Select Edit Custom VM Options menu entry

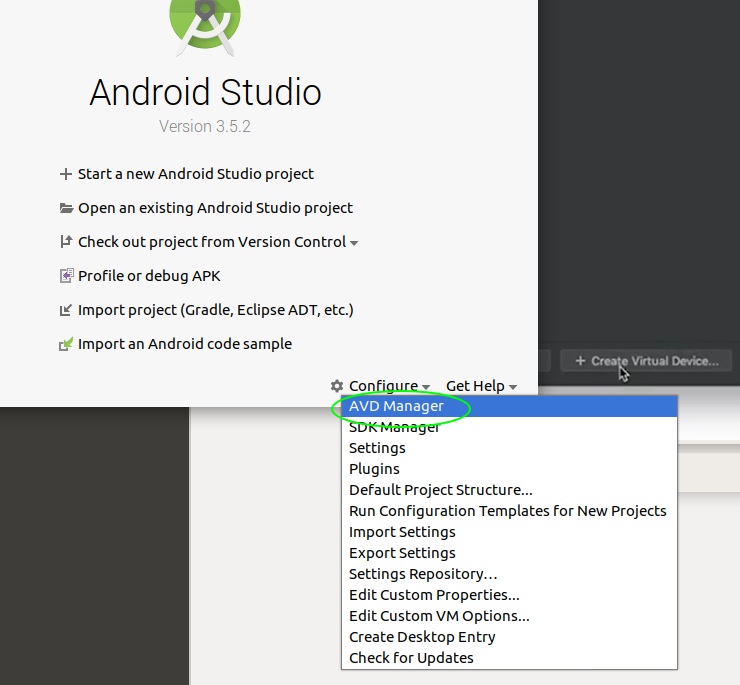(439, 616)
